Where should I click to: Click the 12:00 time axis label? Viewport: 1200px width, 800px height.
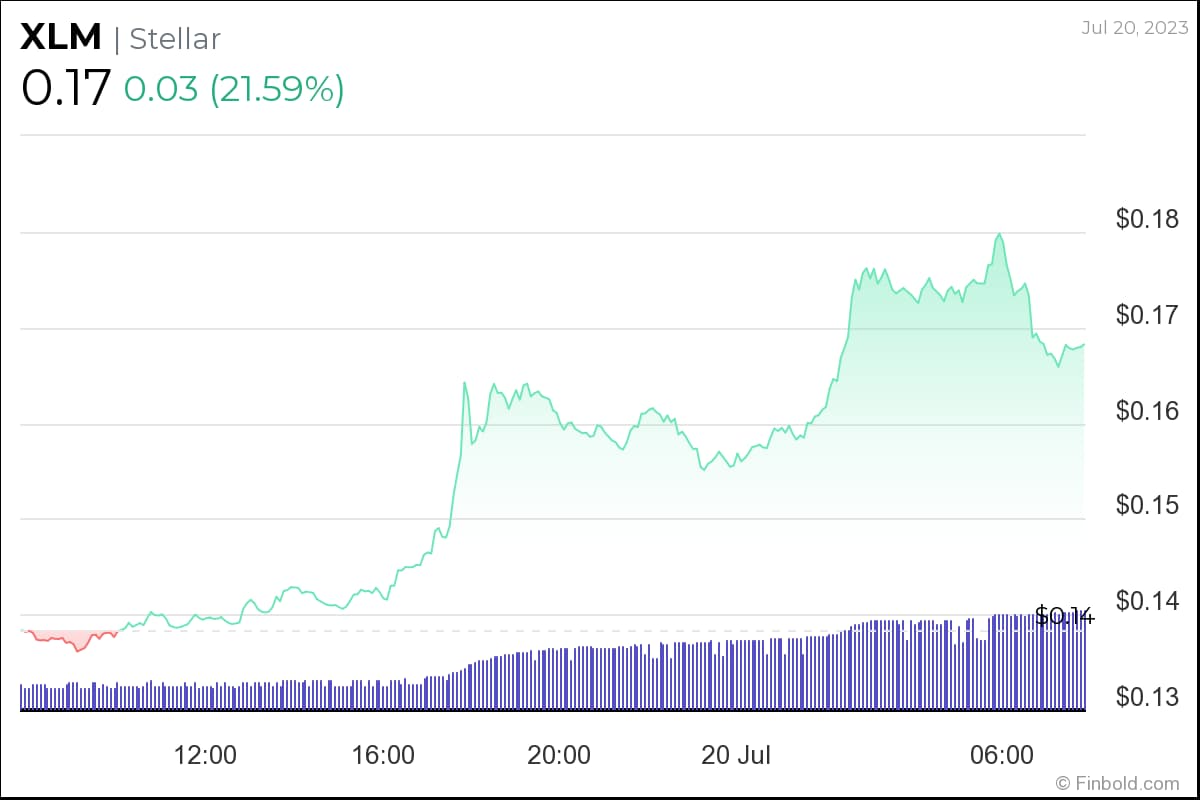pos(205,755)
